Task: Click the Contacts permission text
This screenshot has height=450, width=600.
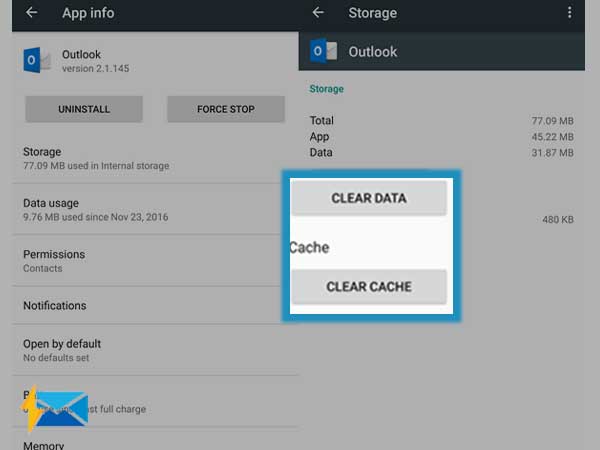Action: tap(42, 268)
